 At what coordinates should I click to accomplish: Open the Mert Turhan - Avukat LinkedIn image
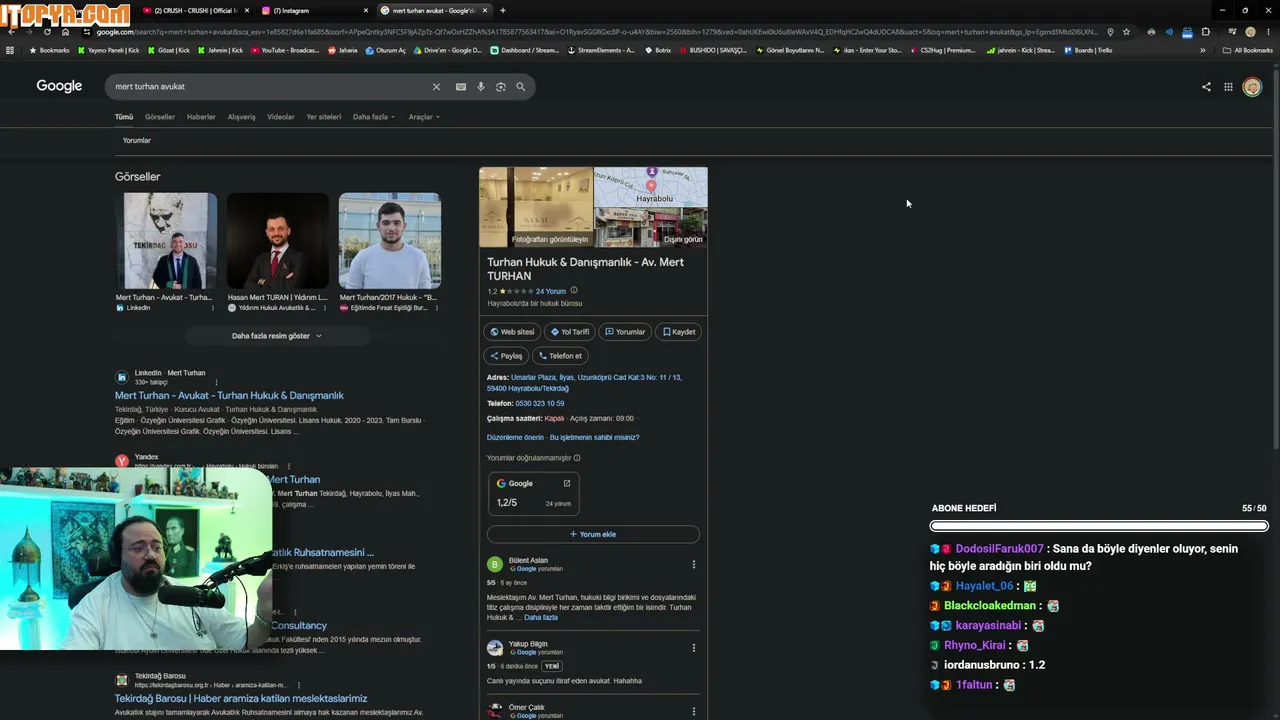point(170,241)
